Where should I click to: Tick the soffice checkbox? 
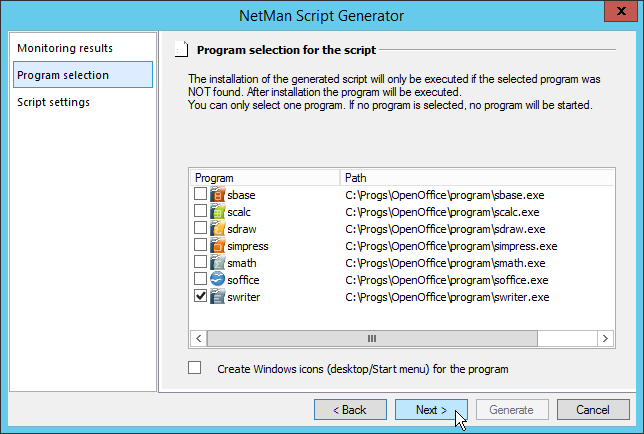coord(201,279)
